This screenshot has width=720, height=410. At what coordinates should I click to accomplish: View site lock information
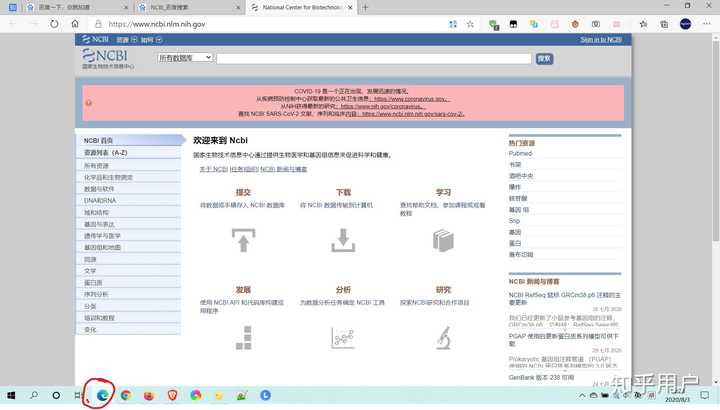click(98, 24)
